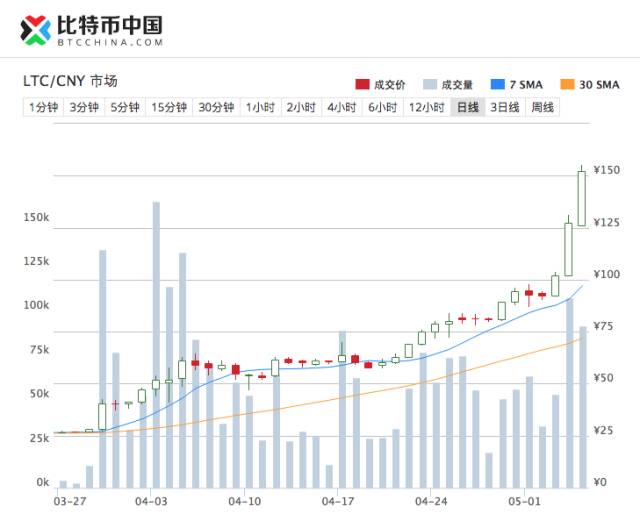Switch chart to 30分钟 interval
The height and width of the screenshot is (521, 640).
[216, 107]
